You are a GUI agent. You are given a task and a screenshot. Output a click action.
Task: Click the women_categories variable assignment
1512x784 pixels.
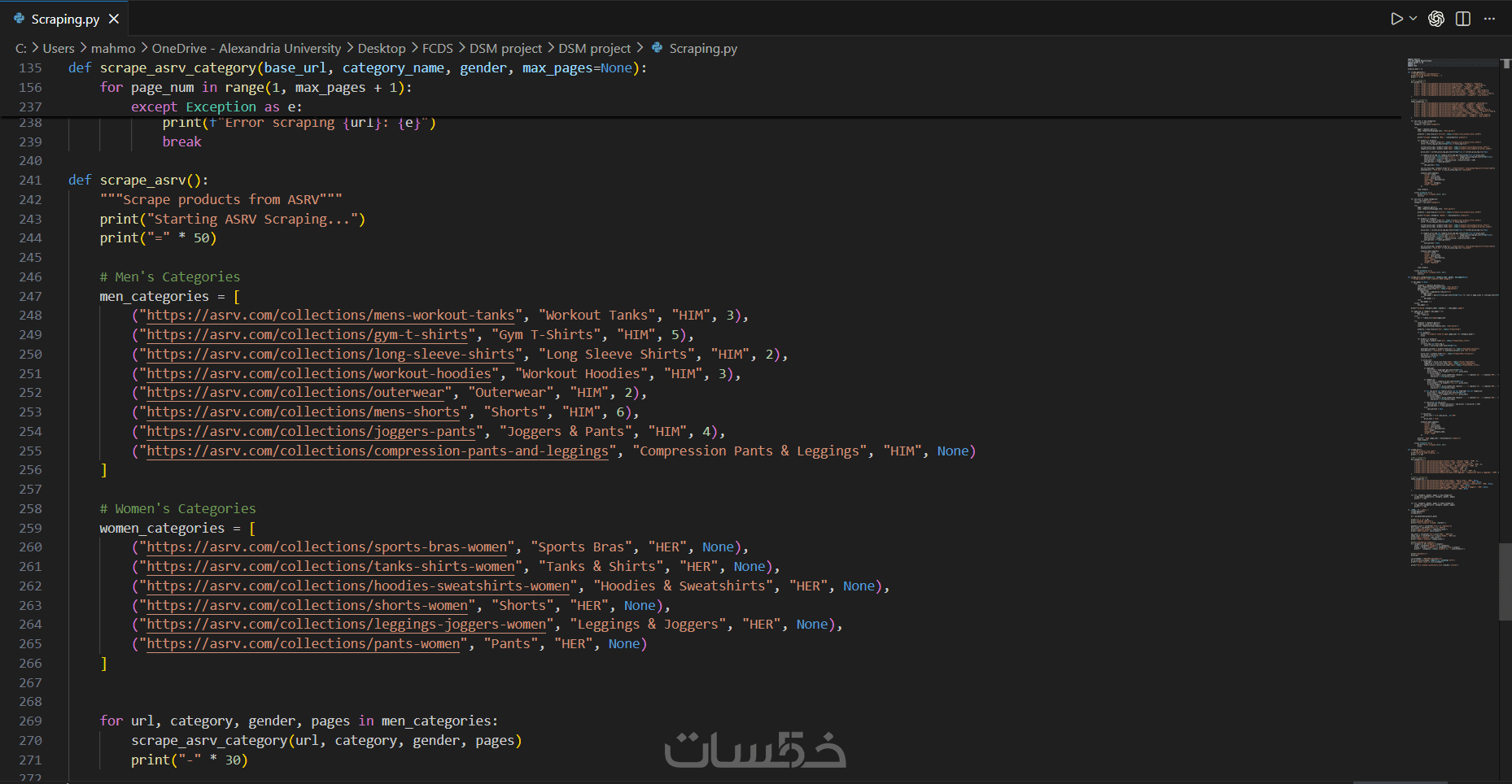178,529
